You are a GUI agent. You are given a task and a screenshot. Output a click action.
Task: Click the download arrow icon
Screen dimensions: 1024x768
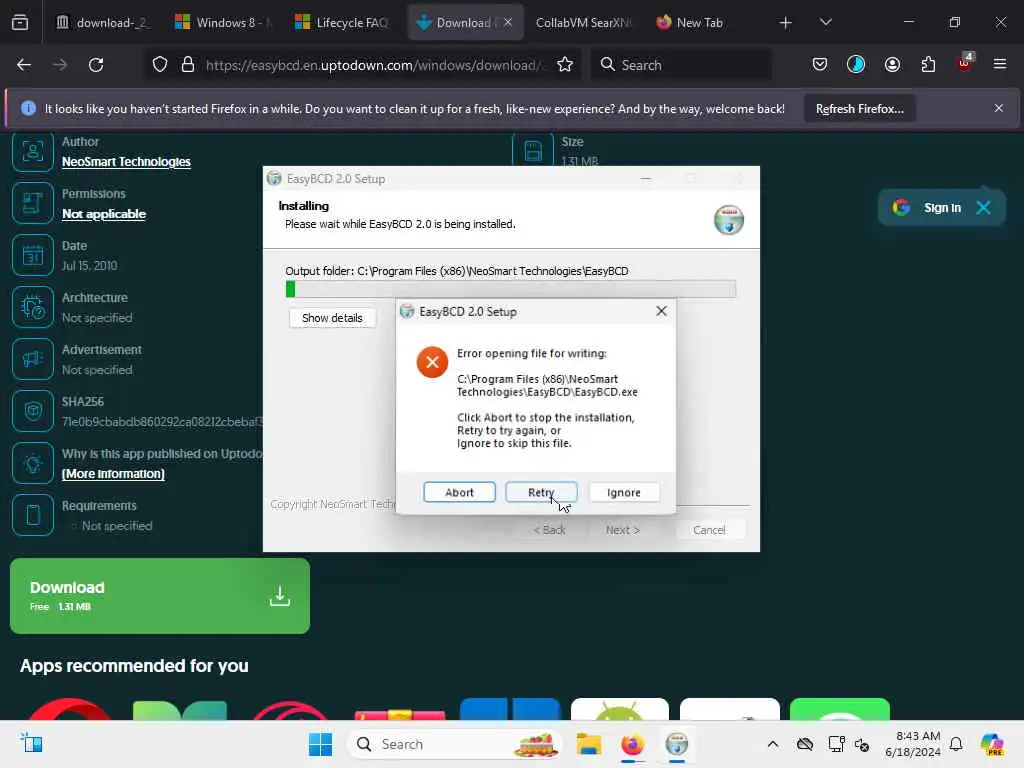[280, 596]
